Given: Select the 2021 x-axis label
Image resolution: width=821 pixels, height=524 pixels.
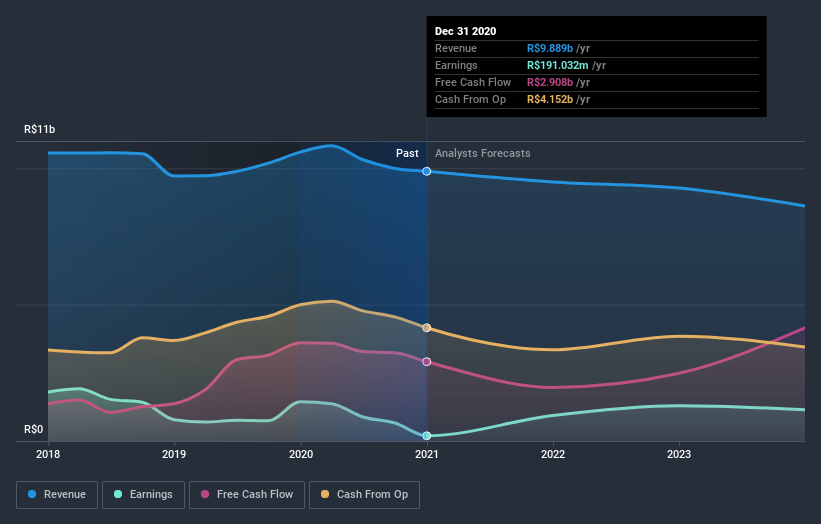Looking at the screenshot, I should pos(427,454).
